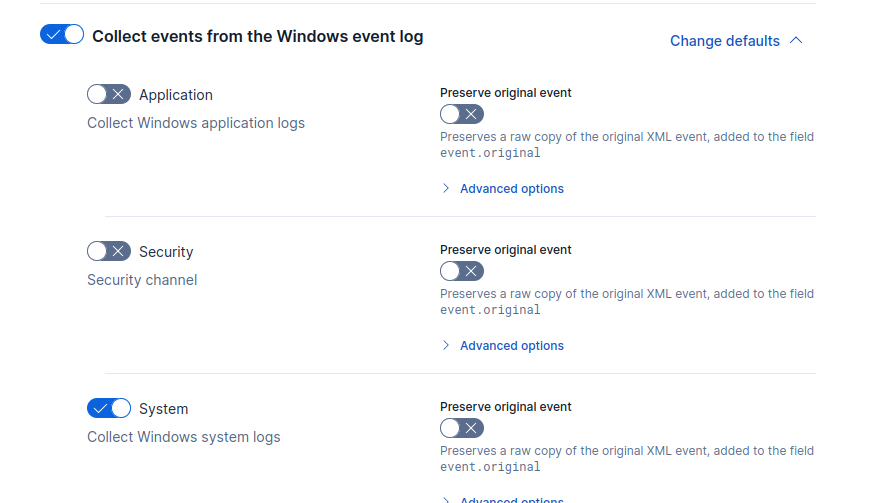Screen dimensions: 895x503
Task: Click the Application label text
Action: (176, 95)
